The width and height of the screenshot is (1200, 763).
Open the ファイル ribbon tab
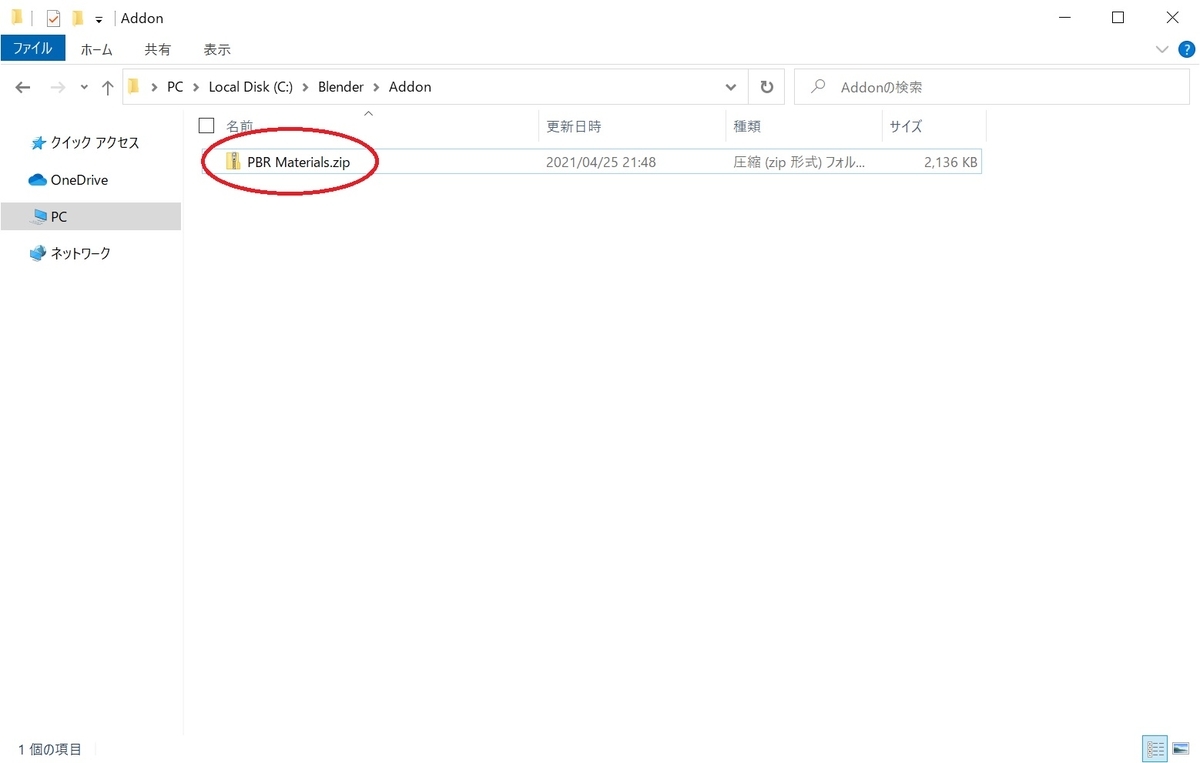pyautogui.click(x=33, y=48)
